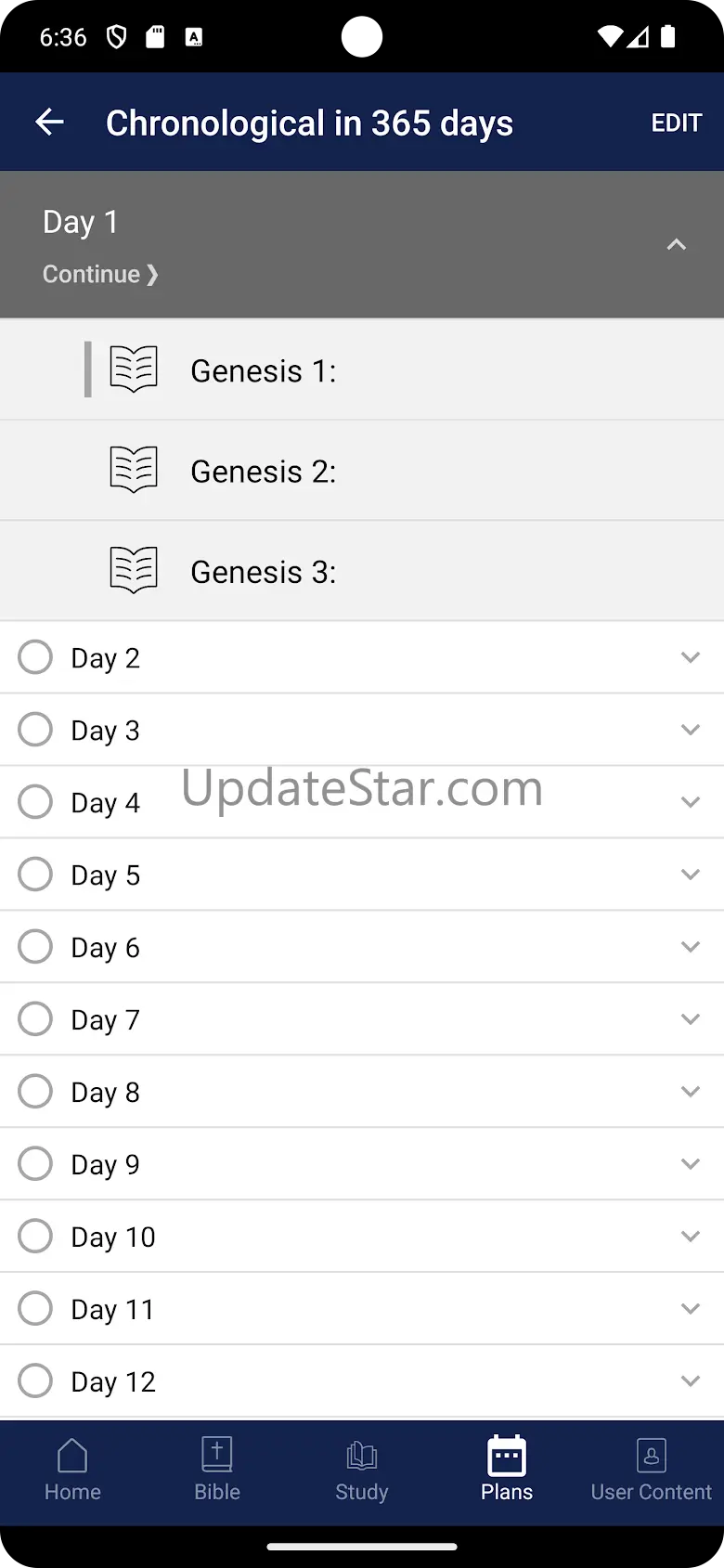The width and height of the screenshot is (724, 1568).
Task: Mark Day 5 as complete
Action: point(35,875)
